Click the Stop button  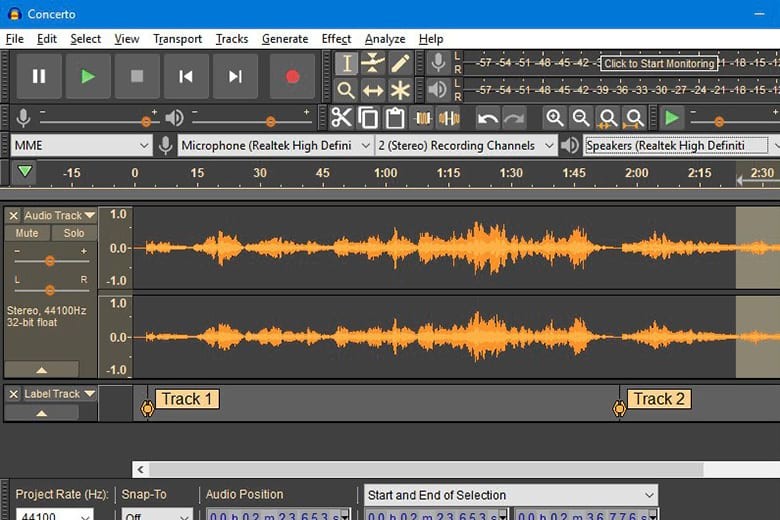tap(137, 76)
